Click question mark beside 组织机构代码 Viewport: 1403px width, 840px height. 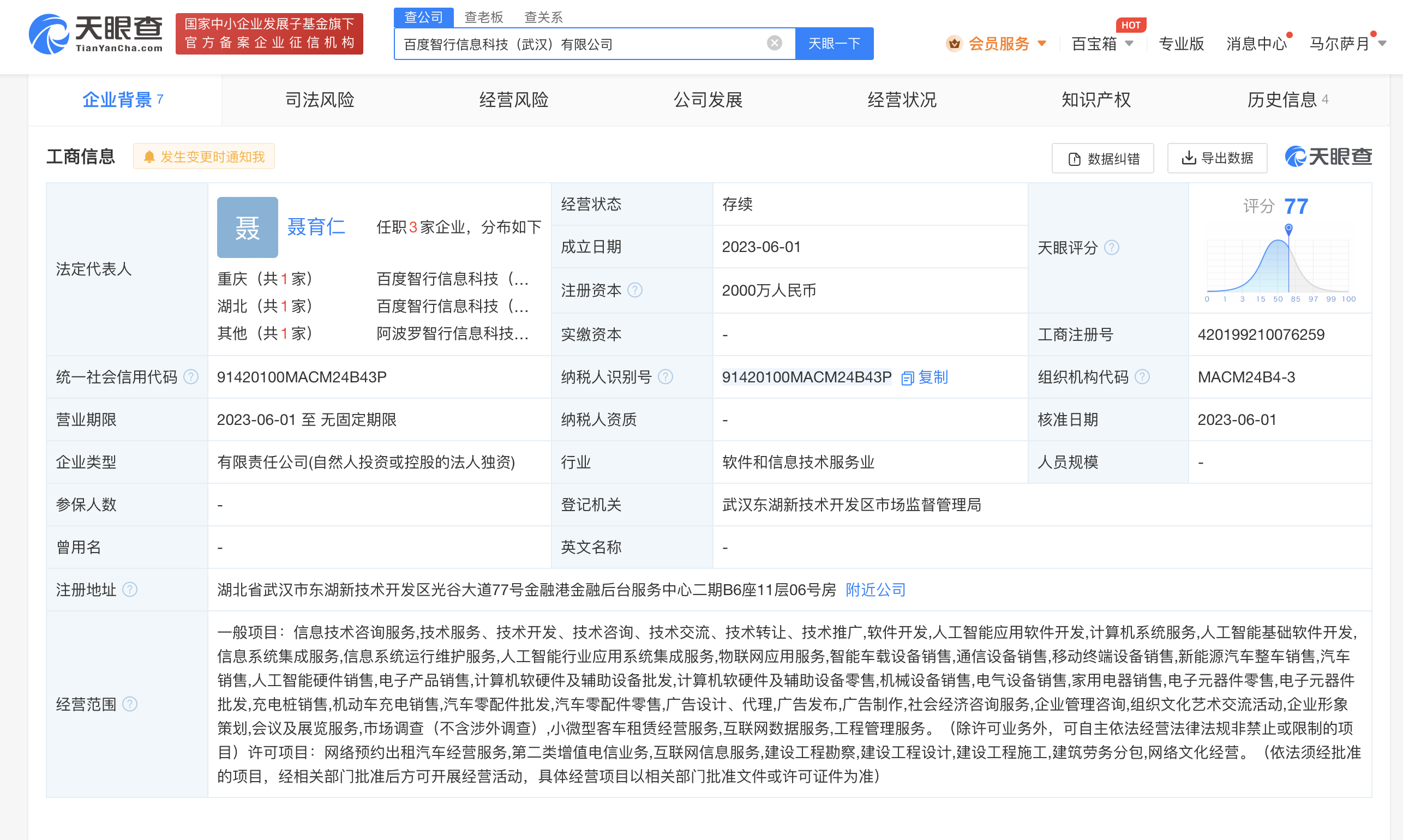coord(1142,377)
